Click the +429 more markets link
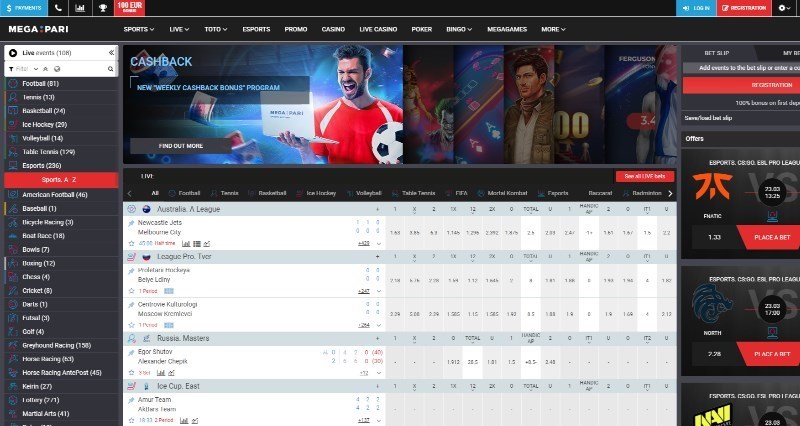This screenshot has height=426, width=800. coord(364,244)
